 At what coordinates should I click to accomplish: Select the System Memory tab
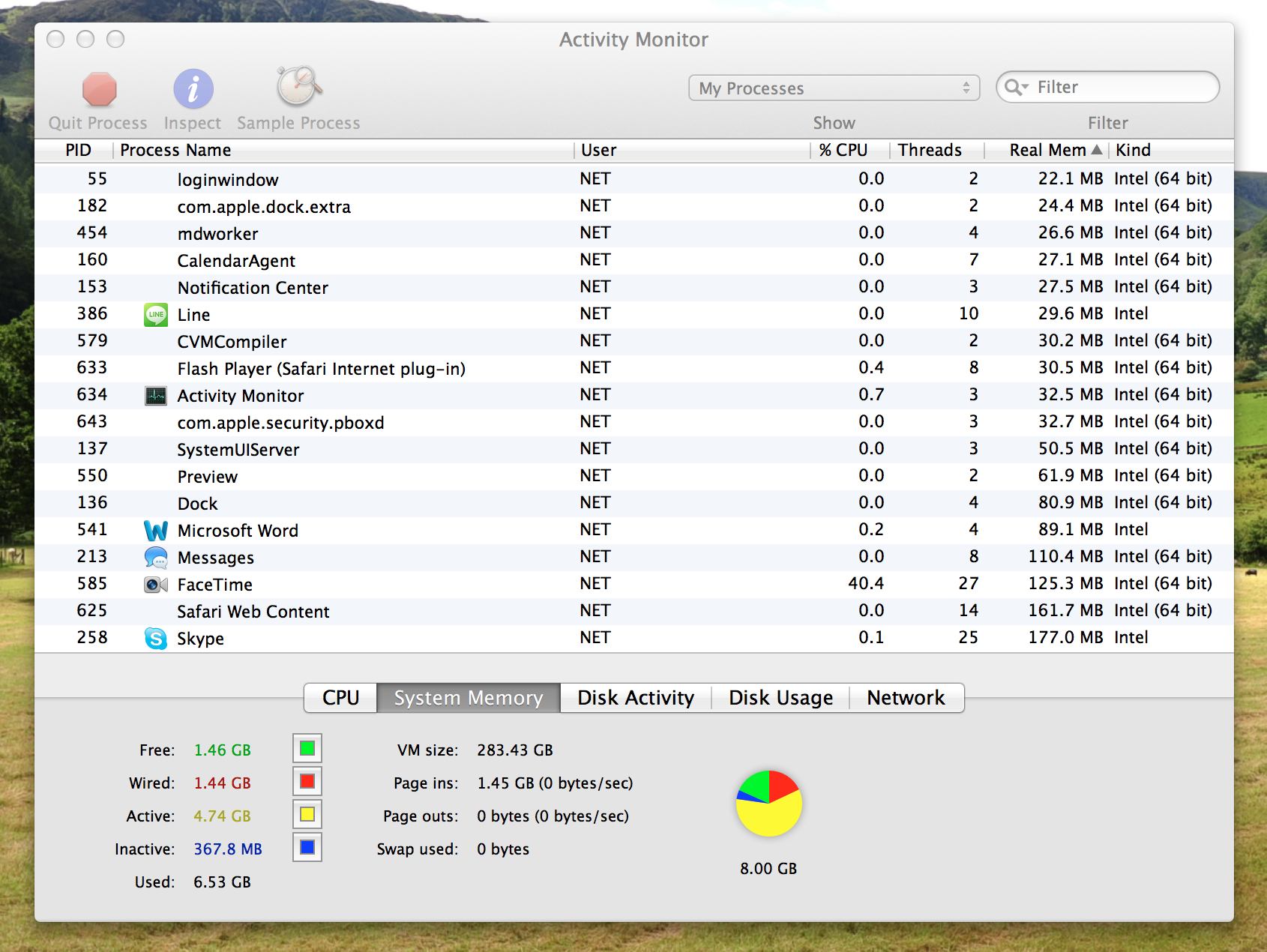(469, 698)
